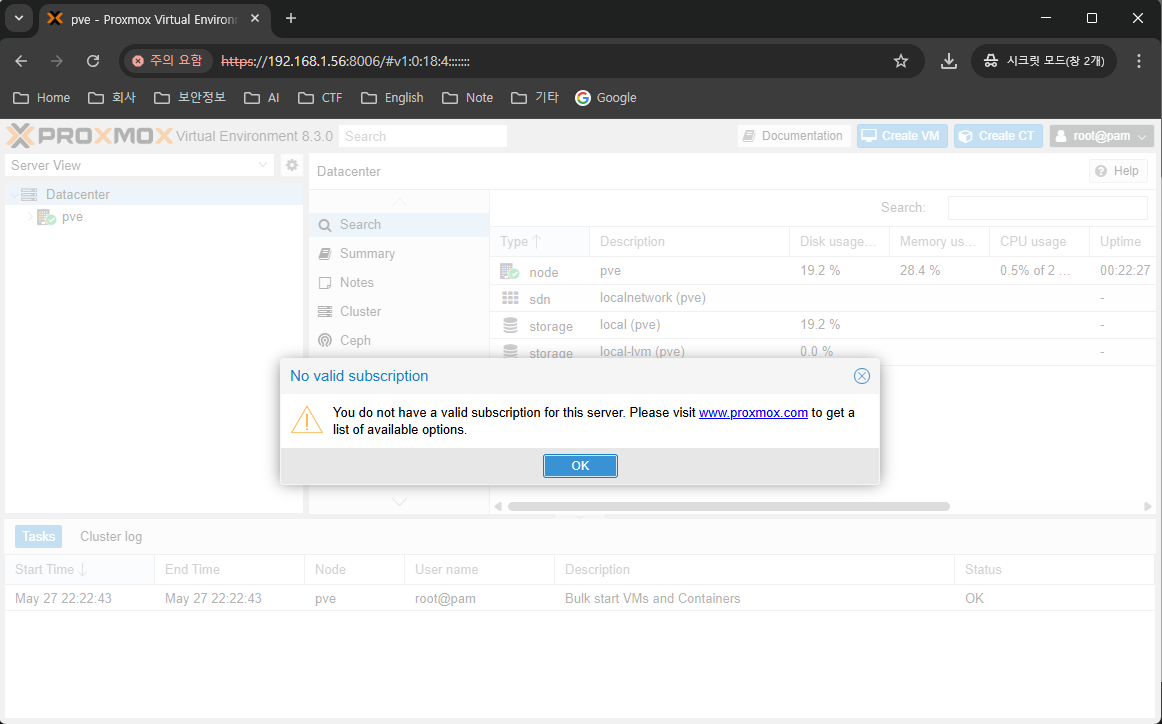The image size is (1162, 724).
Task: Open the 시크릿 모드 incognito indicator
Action: click(x=1043, y=61)
